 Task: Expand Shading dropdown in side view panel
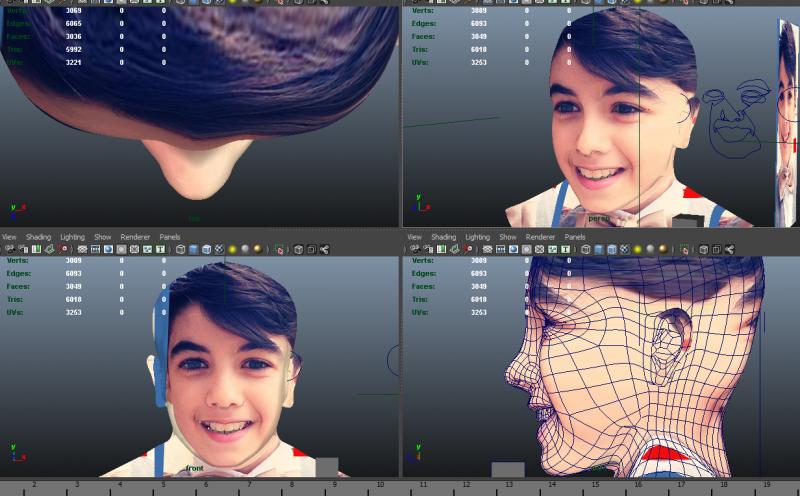click(443, 237)
